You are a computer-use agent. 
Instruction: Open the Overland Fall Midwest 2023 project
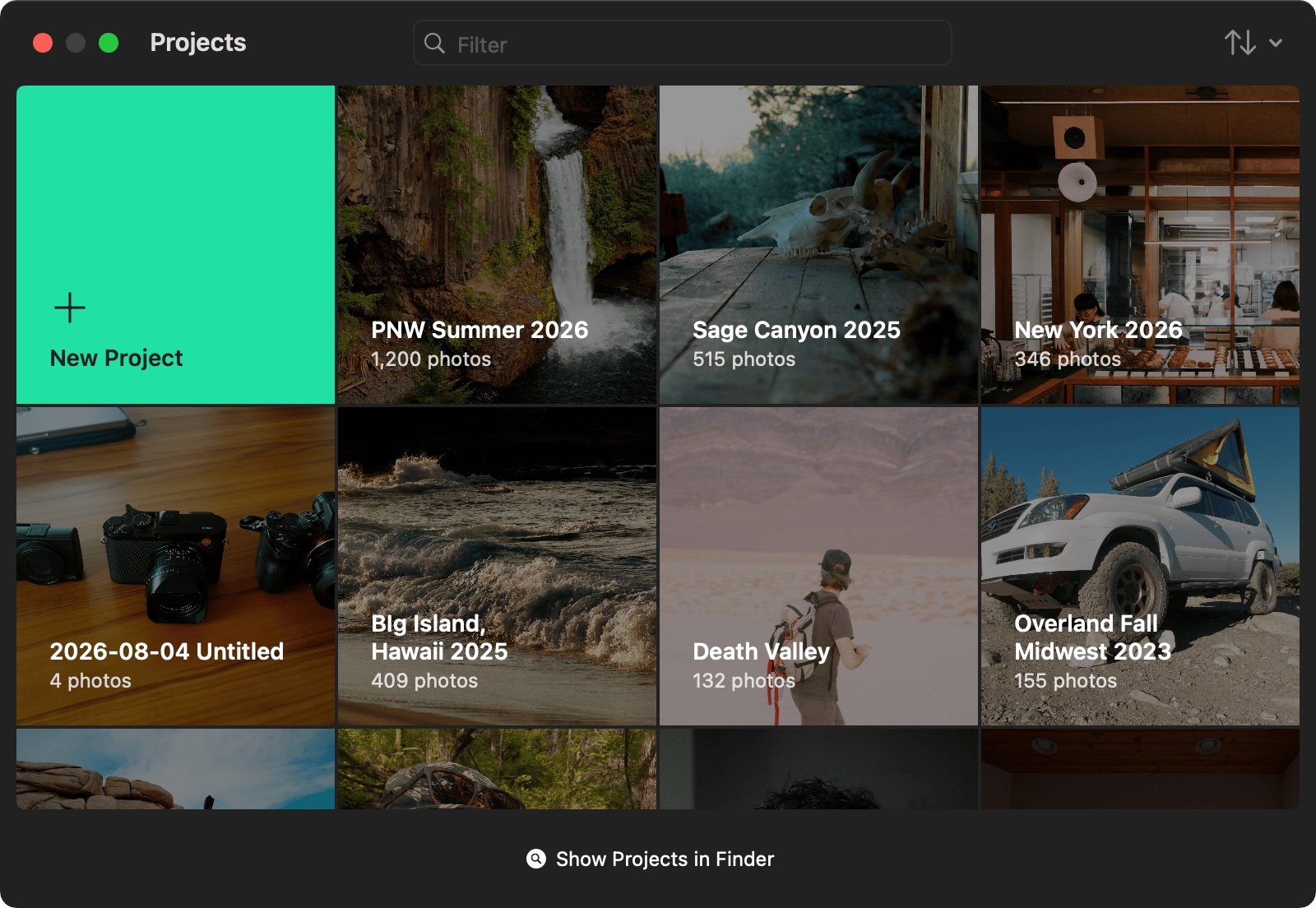tap(1140, 567)
